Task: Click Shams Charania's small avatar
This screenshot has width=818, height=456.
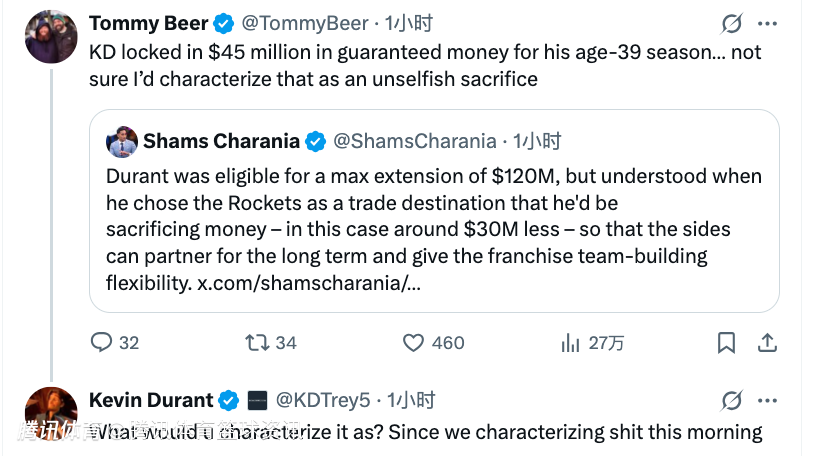Action: (x=122, y=142)
